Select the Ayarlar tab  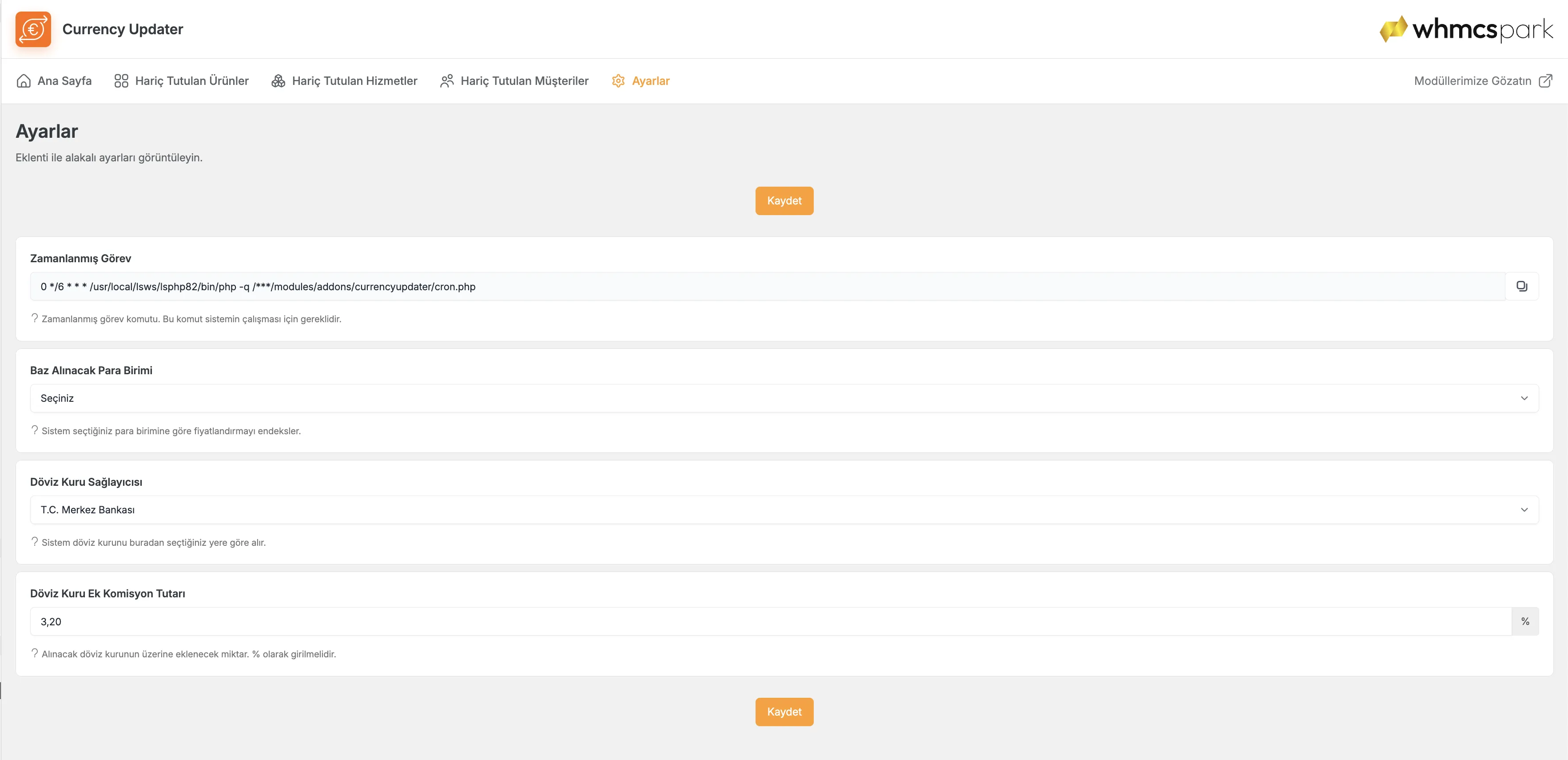(641, 81)
